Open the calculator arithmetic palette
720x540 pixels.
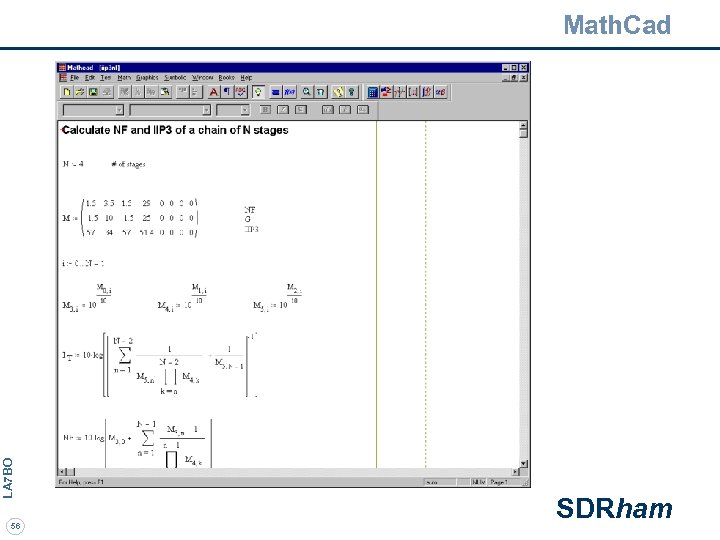tap(372, 92)
